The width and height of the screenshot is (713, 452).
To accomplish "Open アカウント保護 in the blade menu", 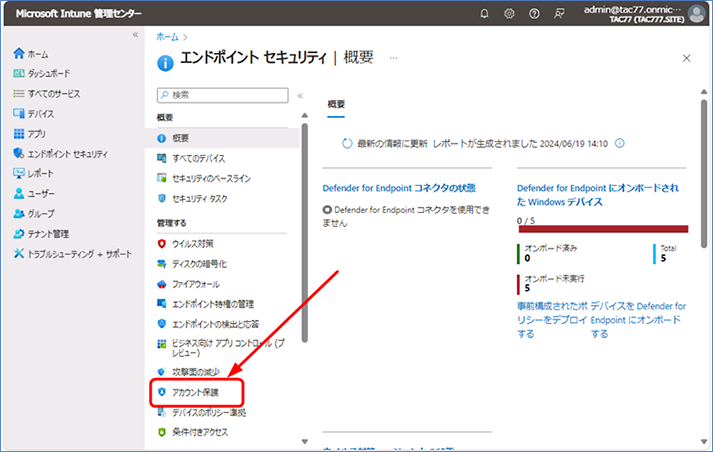I will point(197,392).
